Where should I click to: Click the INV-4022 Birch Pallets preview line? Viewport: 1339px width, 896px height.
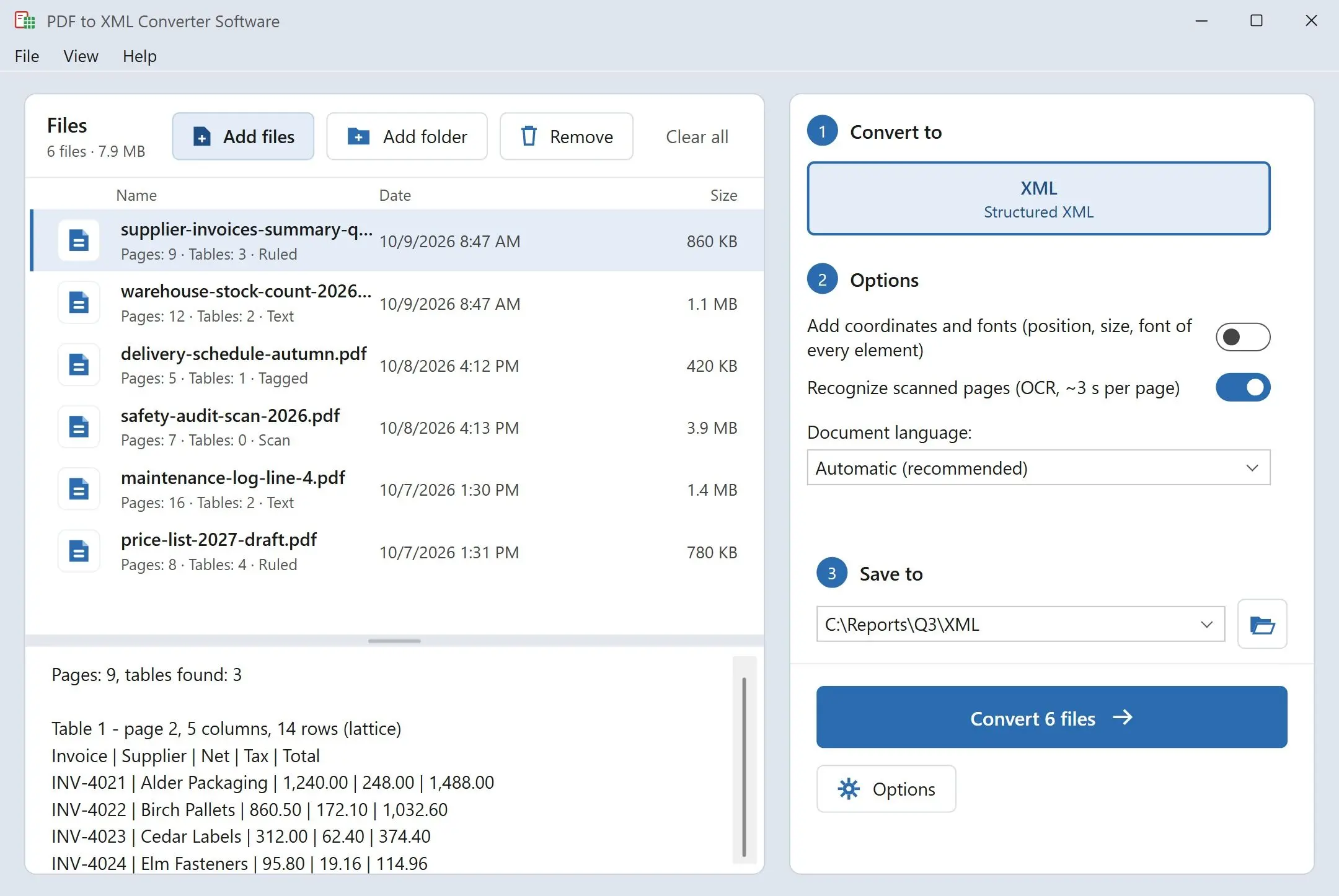tap(249, 810)
